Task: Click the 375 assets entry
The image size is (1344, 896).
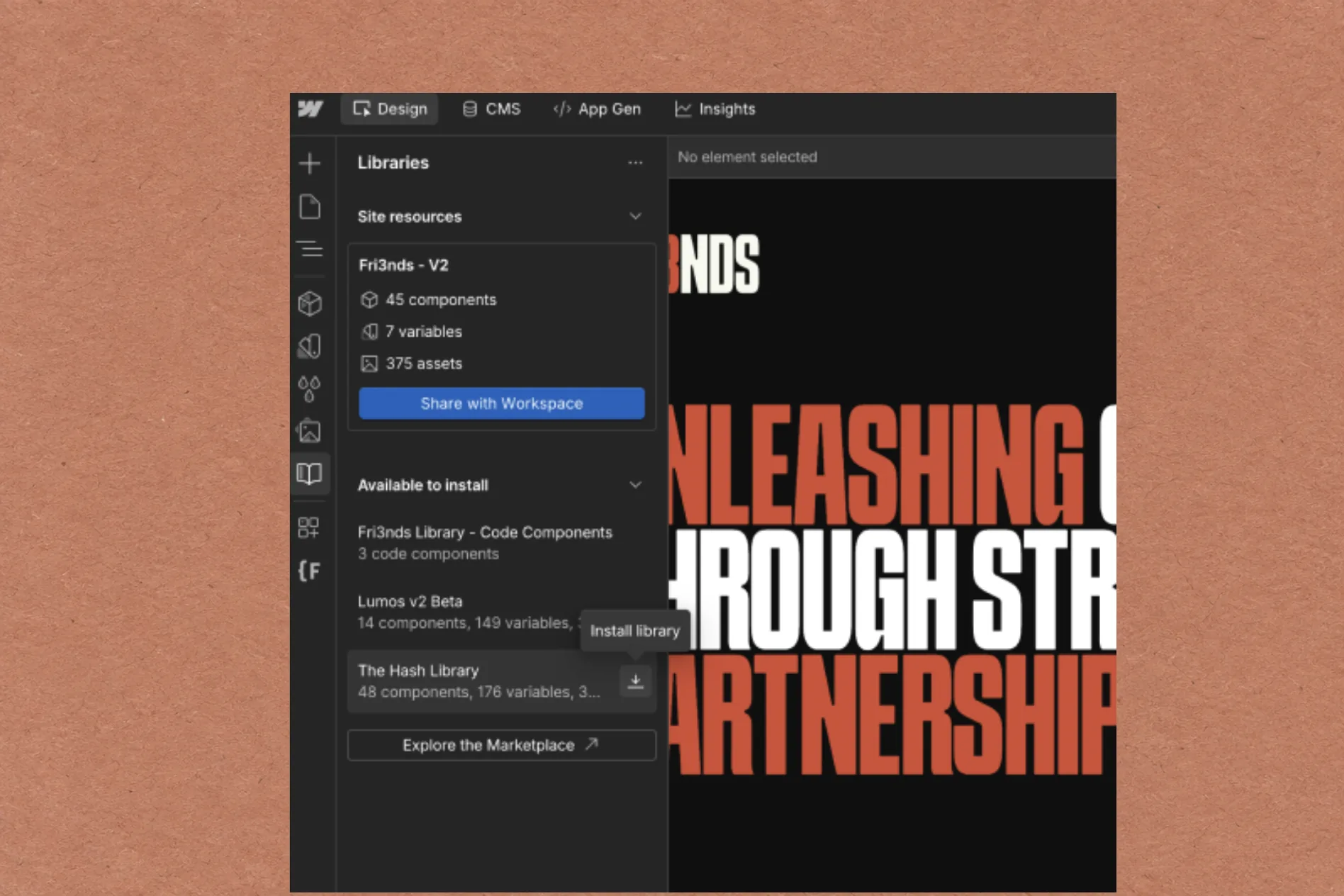Action: click(x=412, y=364)
